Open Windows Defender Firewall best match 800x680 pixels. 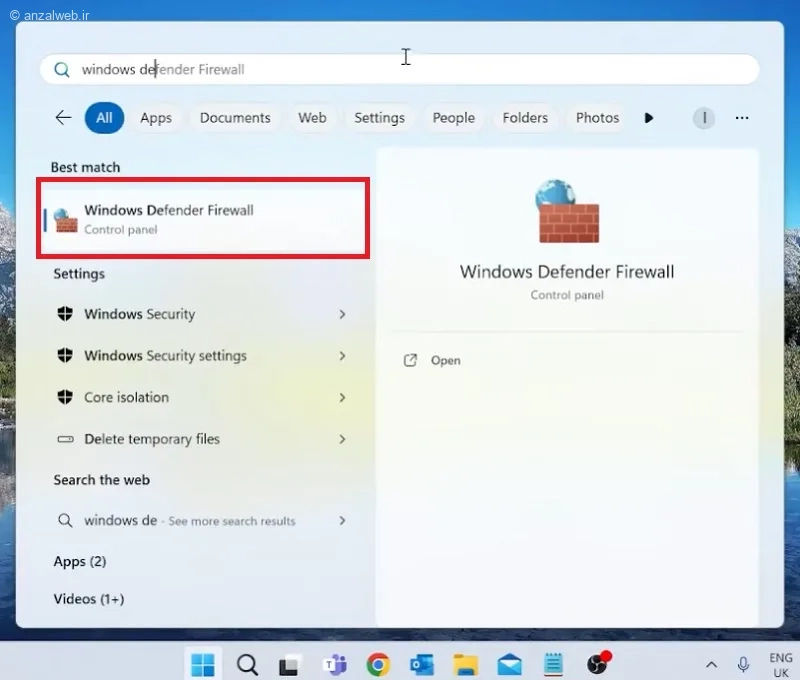(203, 219)
